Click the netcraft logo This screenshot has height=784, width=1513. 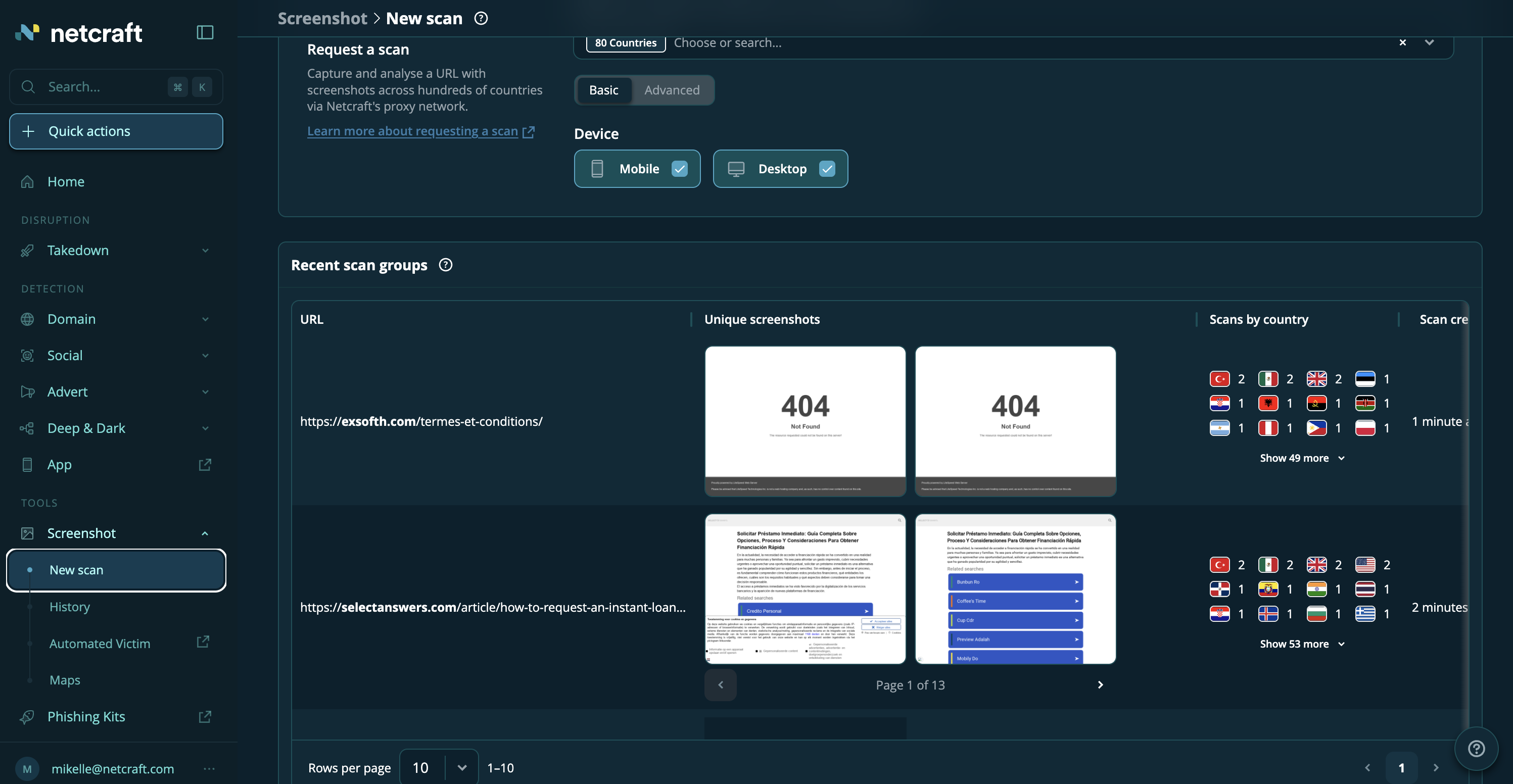click(79, 33)
